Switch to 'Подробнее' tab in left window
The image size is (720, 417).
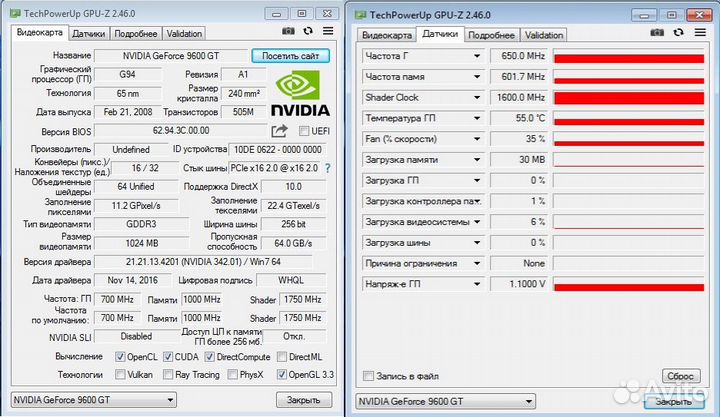[135, 34]
